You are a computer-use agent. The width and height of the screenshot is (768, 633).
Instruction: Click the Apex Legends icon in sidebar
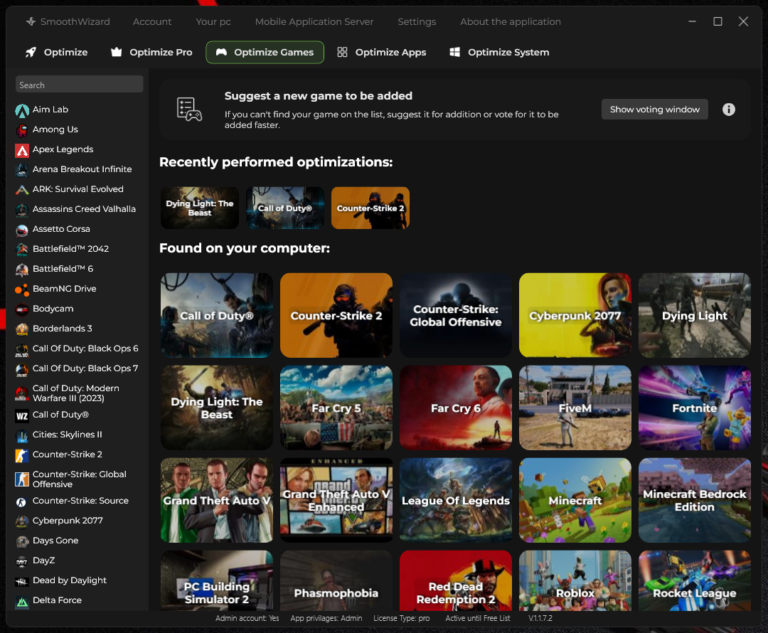pos(22,150)
